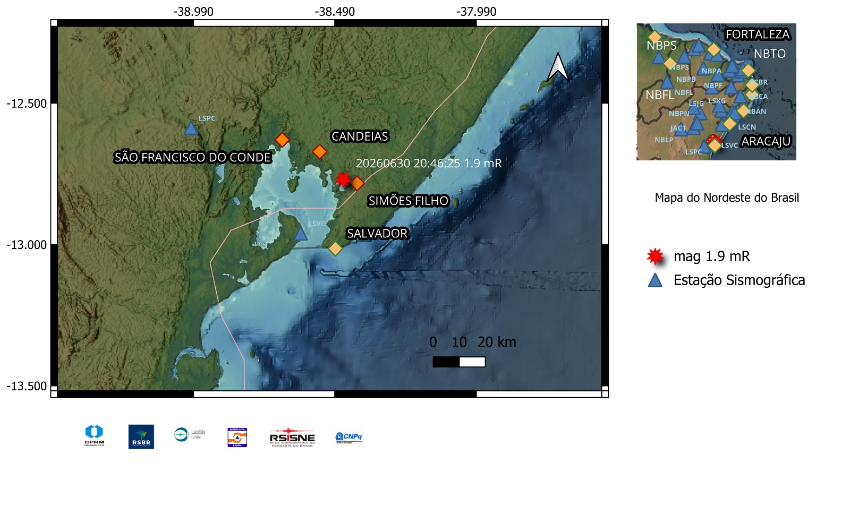Click the NBTO label in the inset map
850x505 pixels.
[x=770, y=54]
